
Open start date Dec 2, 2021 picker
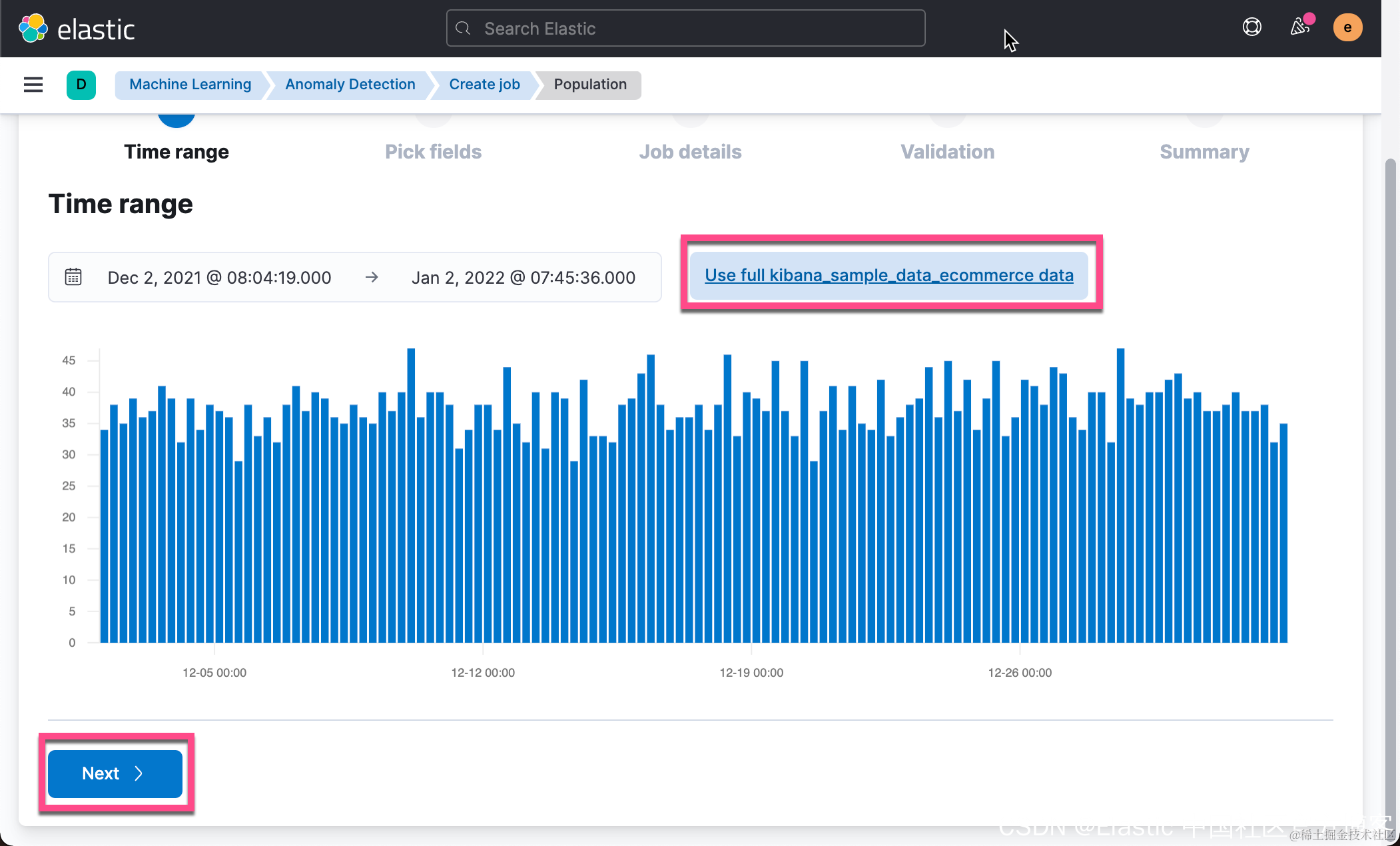coord(219,278)
